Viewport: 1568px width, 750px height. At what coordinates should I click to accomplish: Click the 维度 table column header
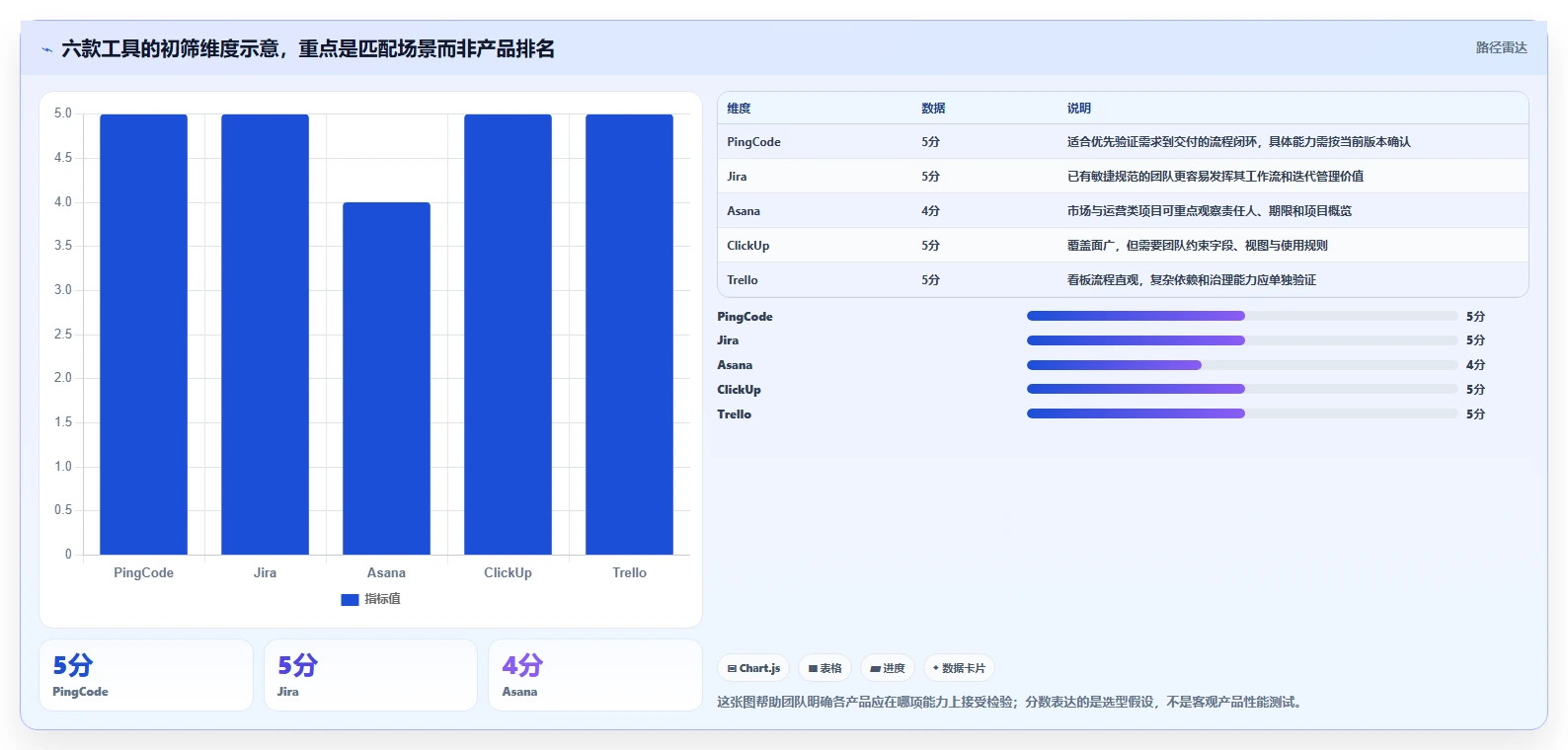tap(739, 109)
